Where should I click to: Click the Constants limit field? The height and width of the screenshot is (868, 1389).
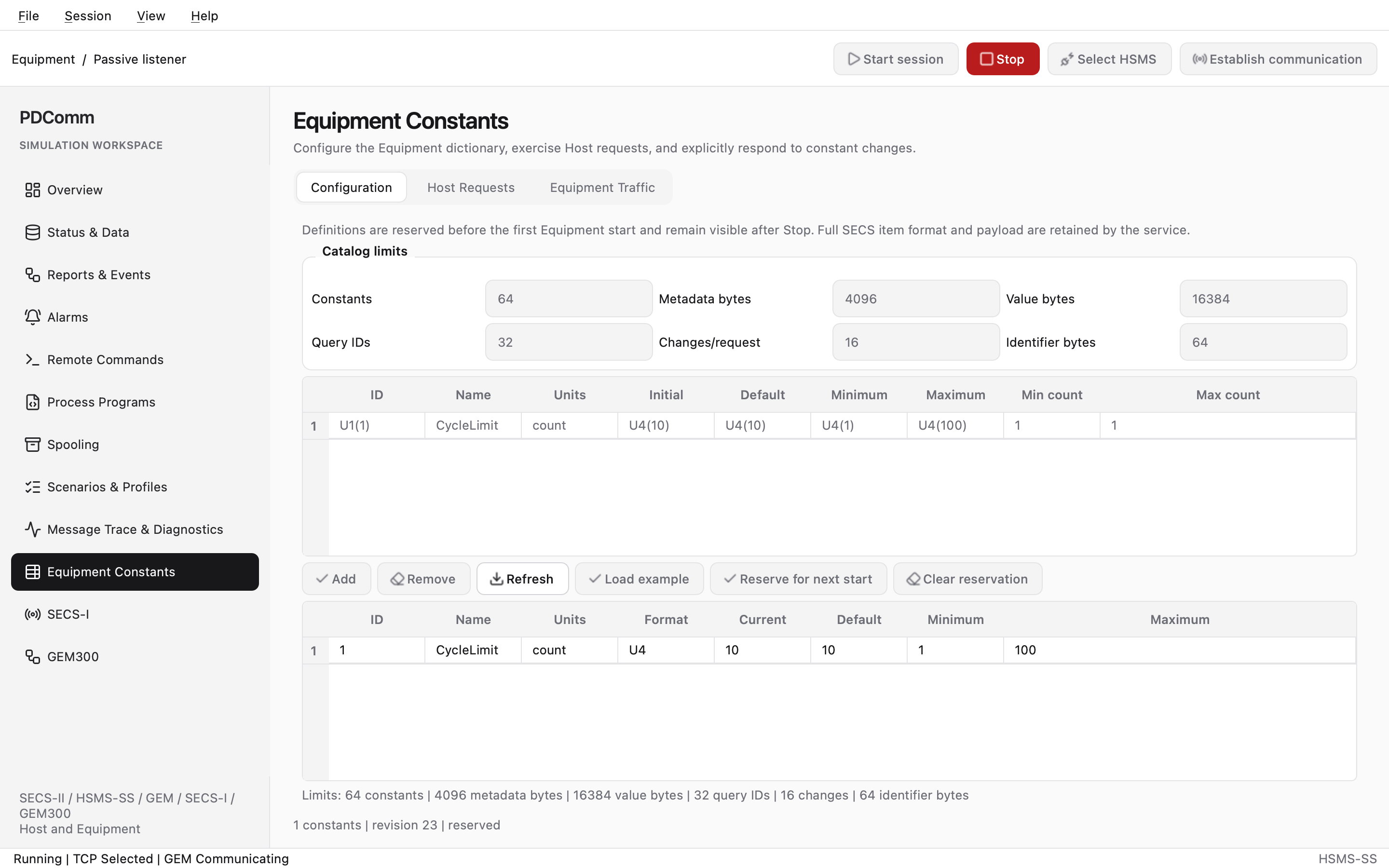coord(569,298)
